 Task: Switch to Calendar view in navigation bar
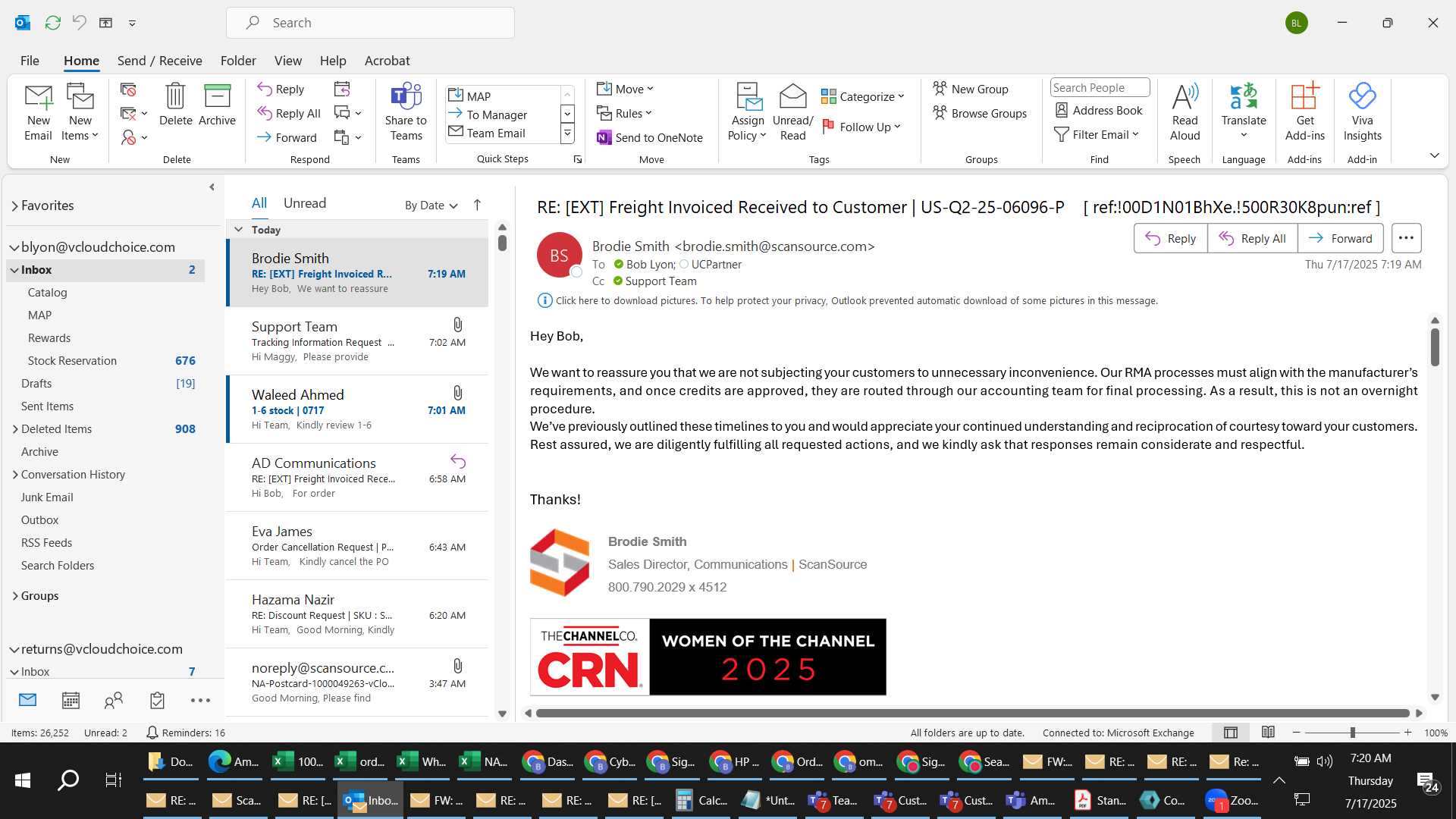[x=71, y=701]
